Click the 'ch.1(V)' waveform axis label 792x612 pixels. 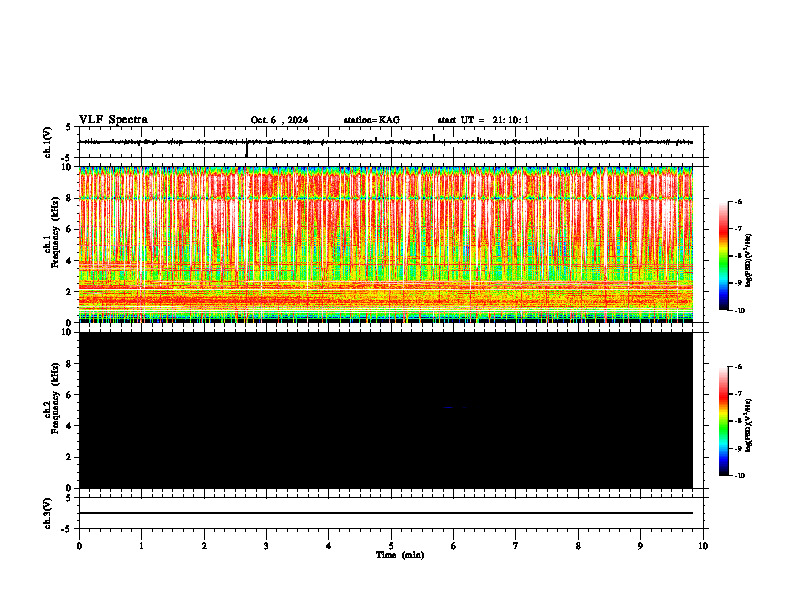click(48, 142)
